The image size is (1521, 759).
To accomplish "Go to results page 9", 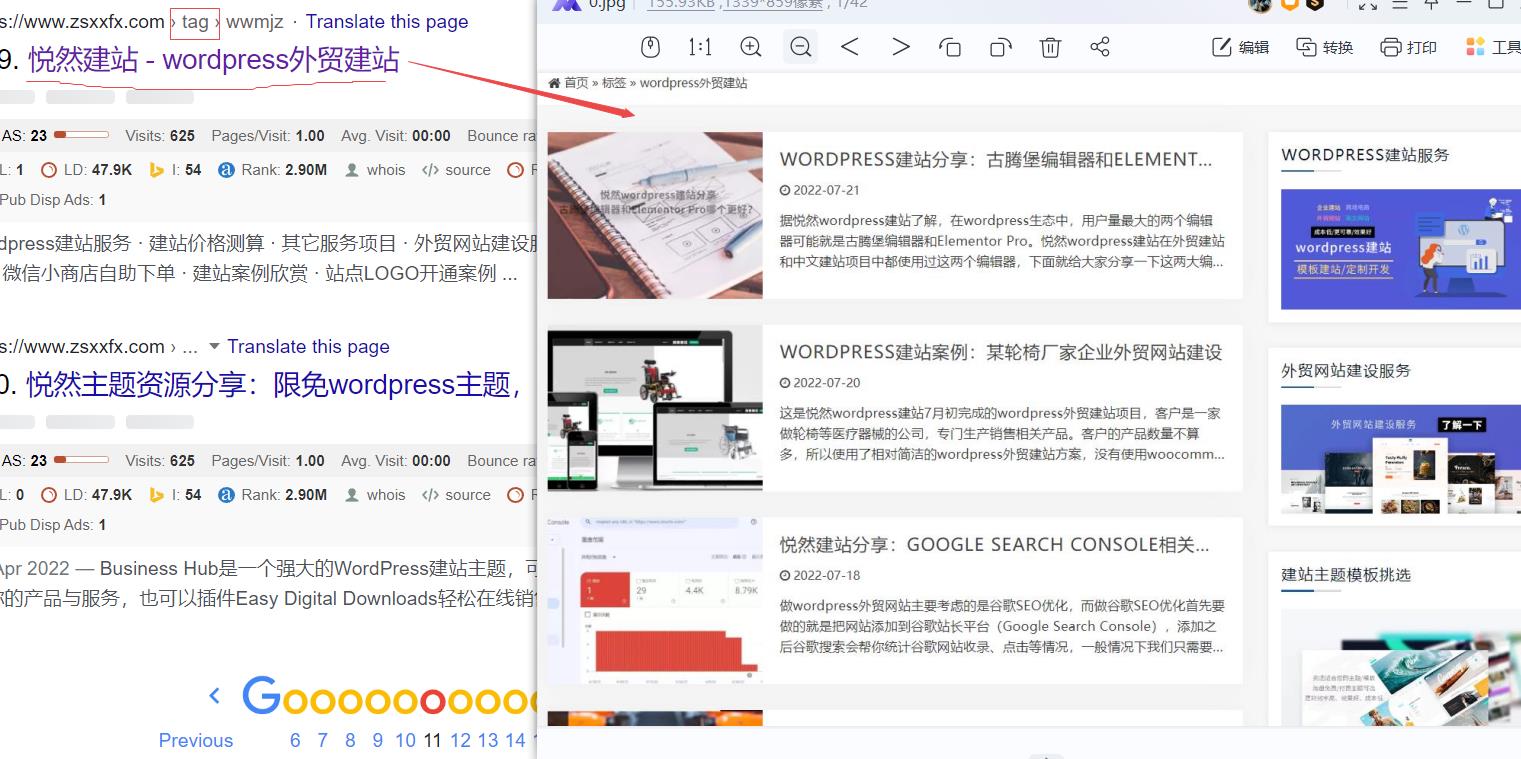I will point(378,740).
